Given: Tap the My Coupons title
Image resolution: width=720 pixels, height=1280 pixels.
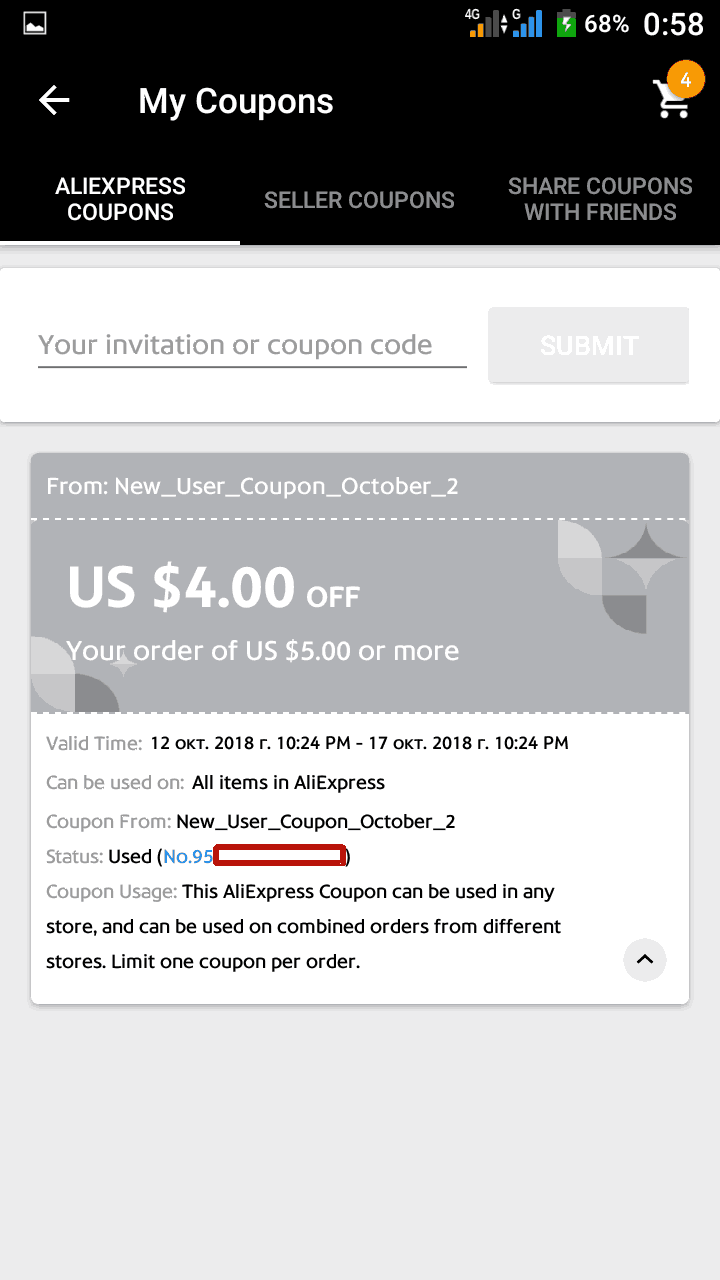Looking at the screenshot, I should point(236,101).
